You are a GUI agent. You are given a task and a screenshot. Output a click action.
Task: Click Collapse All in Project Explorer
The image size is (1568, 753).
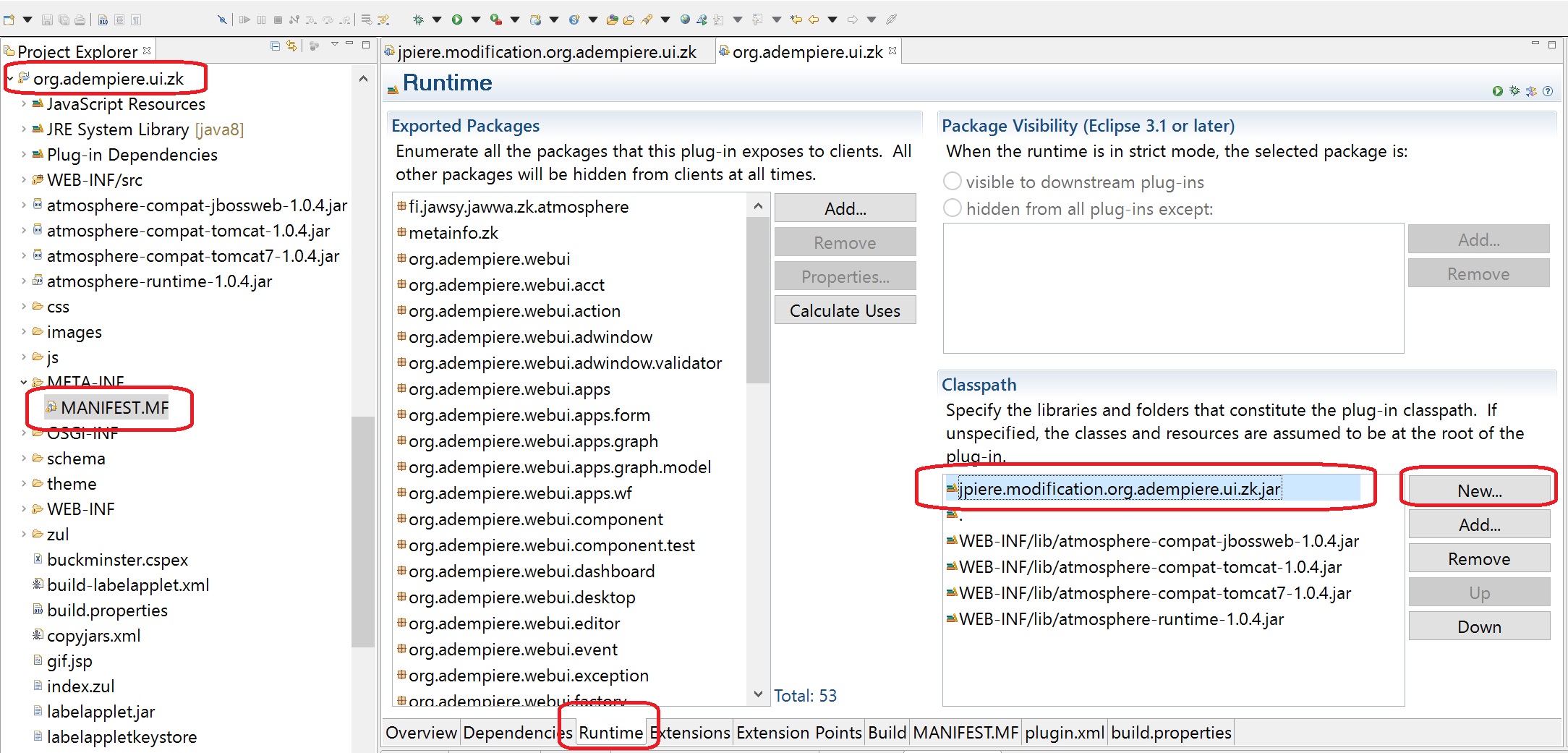pyautogui.click(x=276, y=46)
